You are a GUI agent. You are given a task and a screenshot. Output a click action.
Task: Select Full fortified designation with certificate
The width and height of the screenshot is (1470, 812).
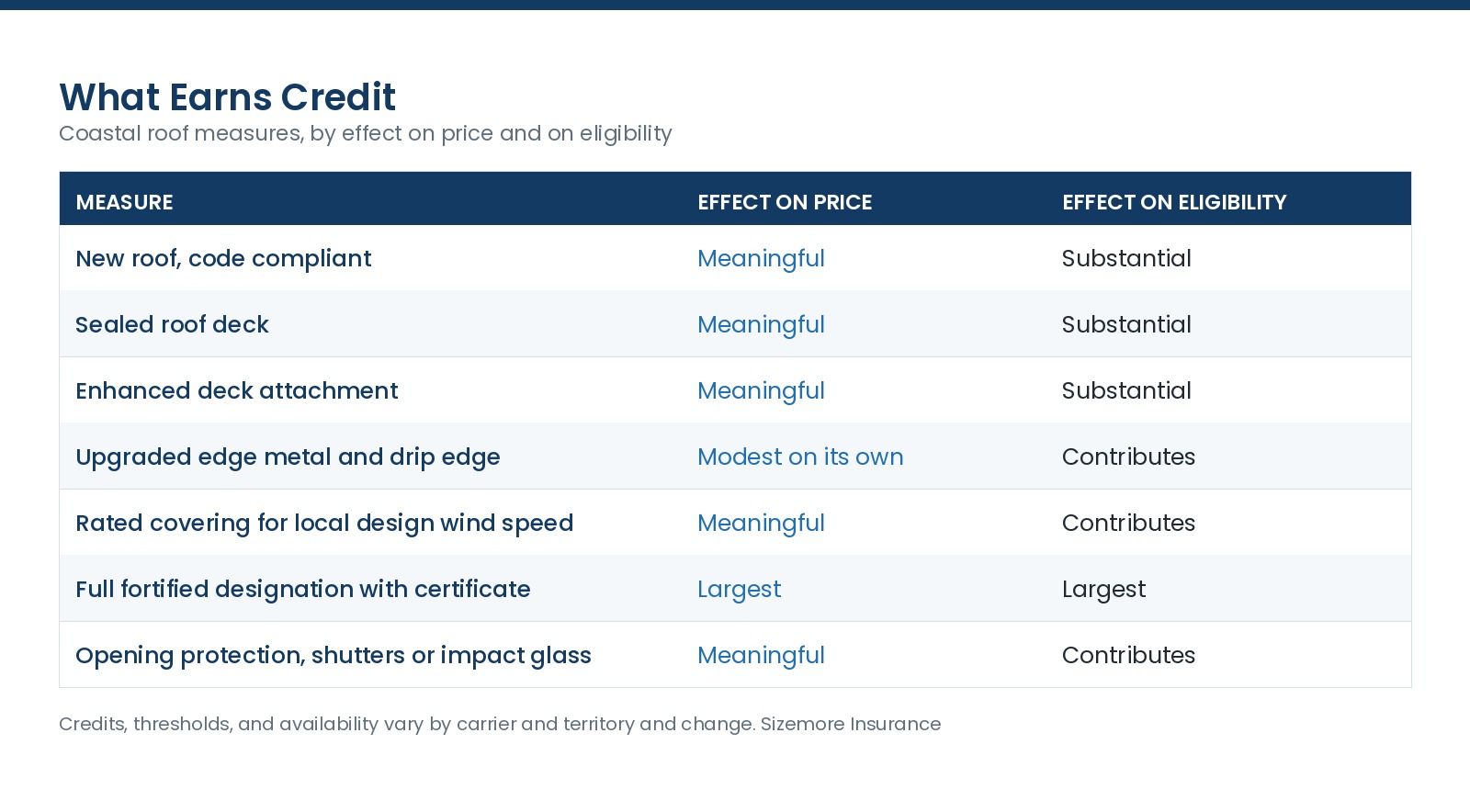303,589
